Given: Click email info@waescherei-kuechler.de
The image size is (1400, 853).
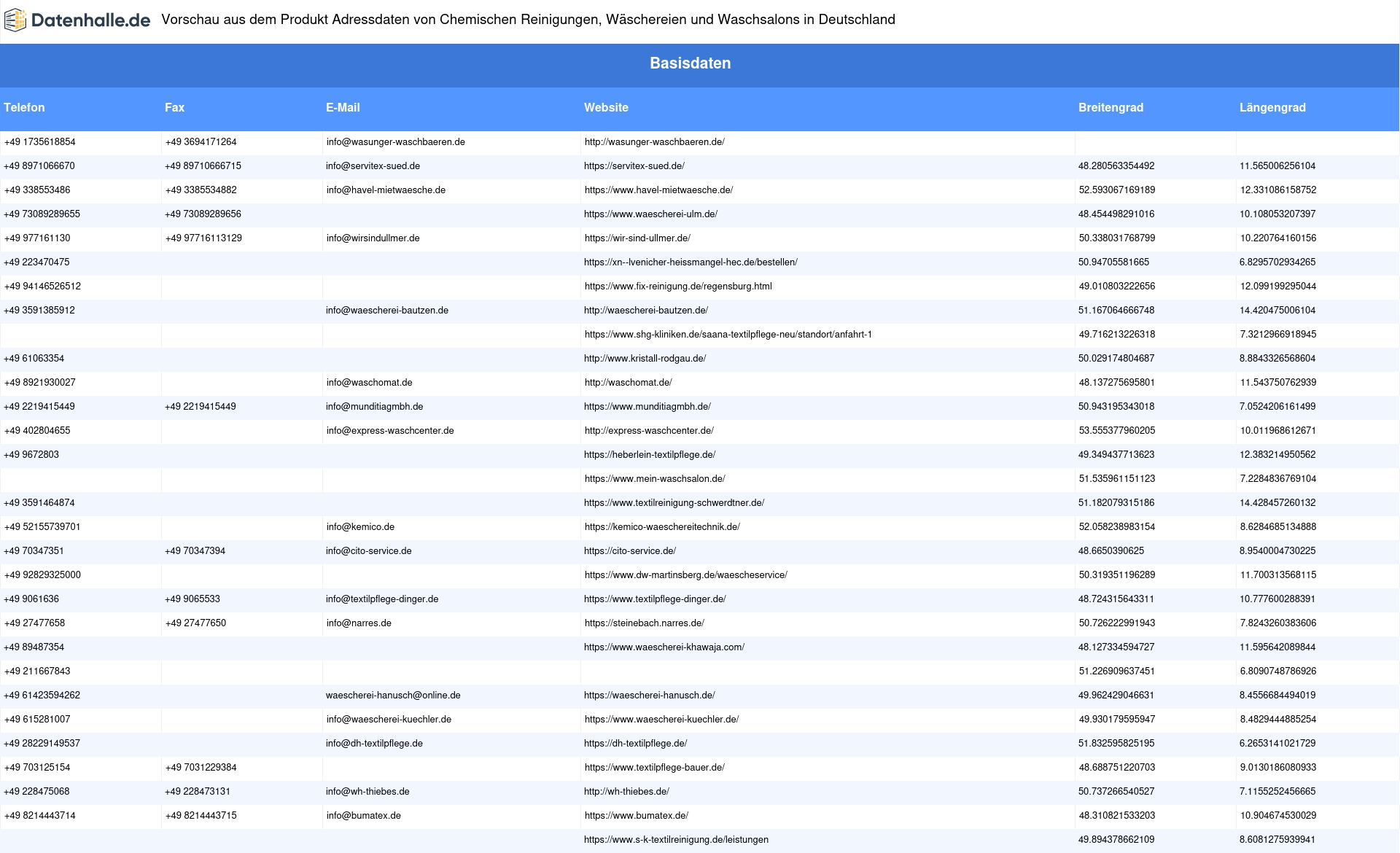Looking at the screenshot, I should point(389,720).
